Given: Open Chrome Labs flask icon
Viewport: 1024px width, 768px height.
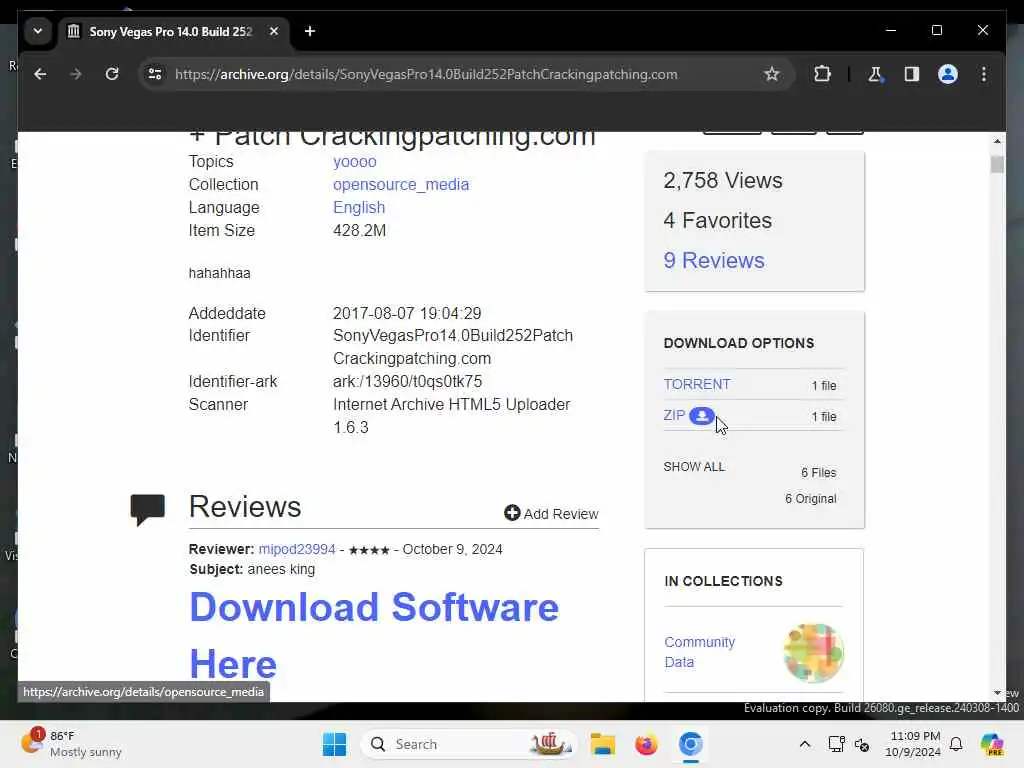Looking at the screenshot, I should pyautogui.click(x=875, y=74).
